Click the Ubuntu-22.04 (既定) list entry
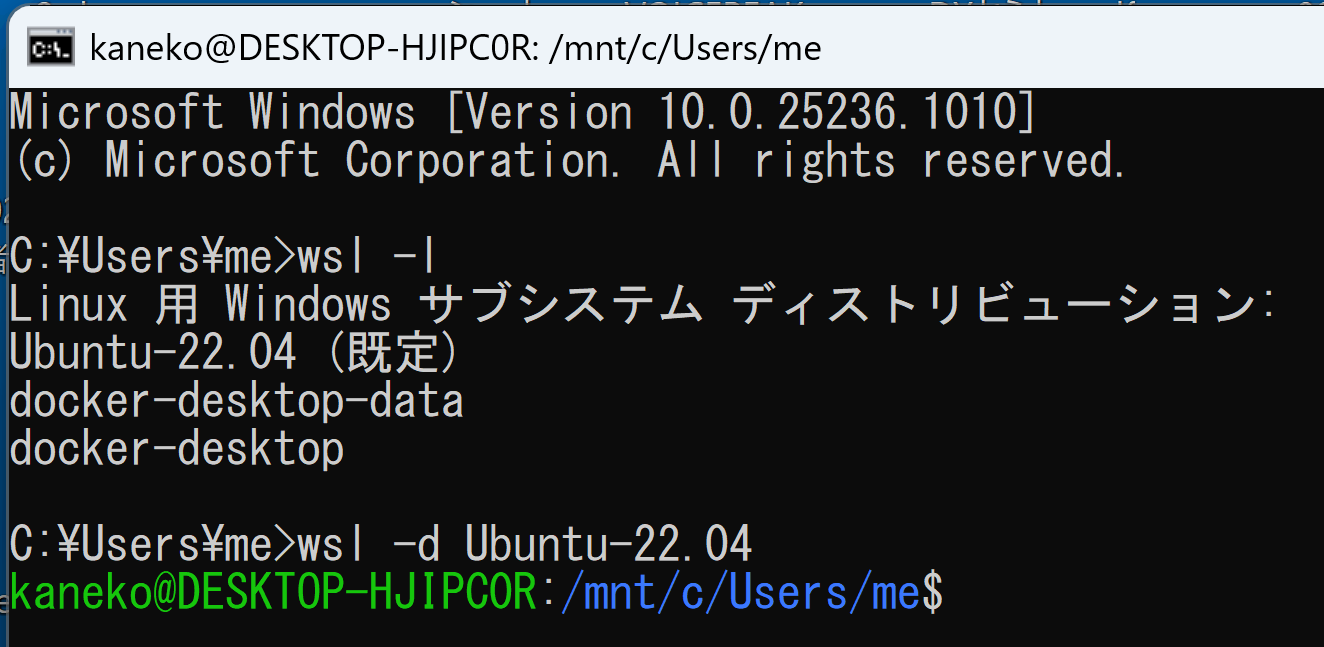This screenshot has height=647, width=1324. (235, 353)
